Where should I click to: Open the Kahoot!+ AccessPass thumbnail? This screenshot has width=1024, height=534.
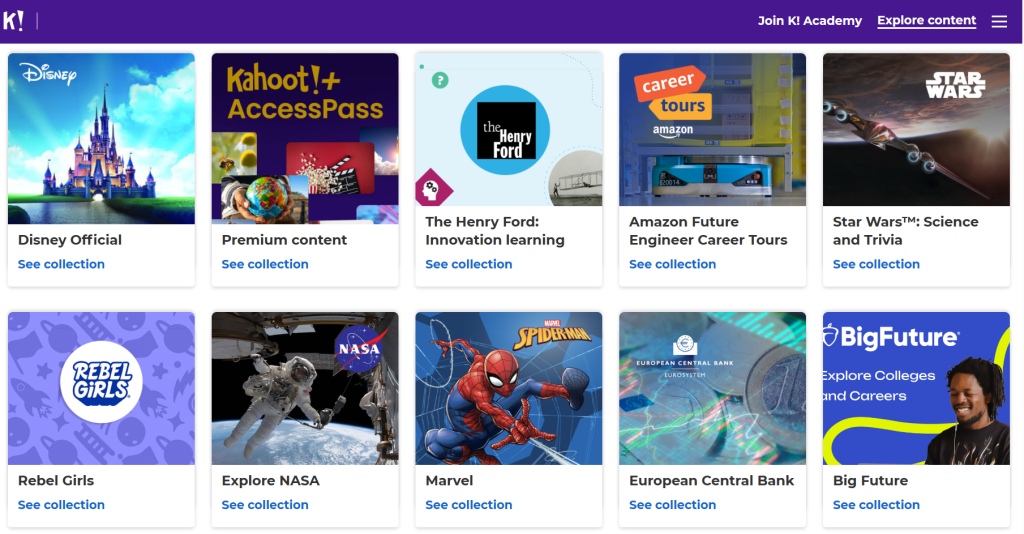click(305, 138)
